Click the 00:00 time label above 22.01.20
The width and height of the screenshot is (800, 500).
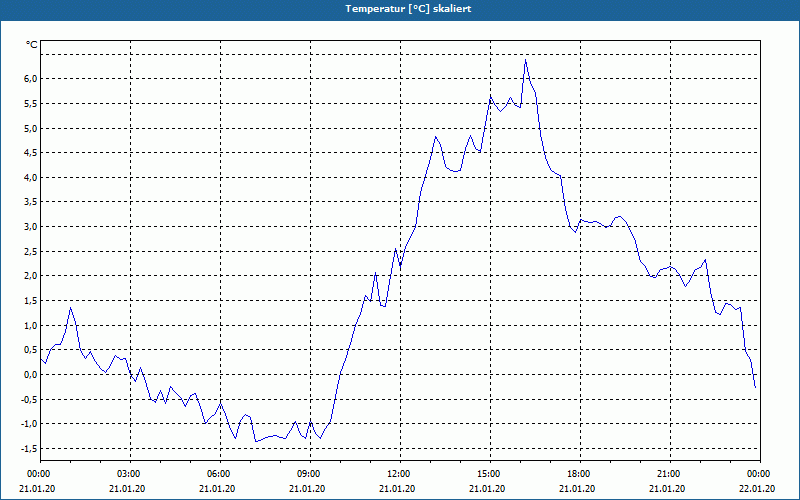tap(760, 474)
